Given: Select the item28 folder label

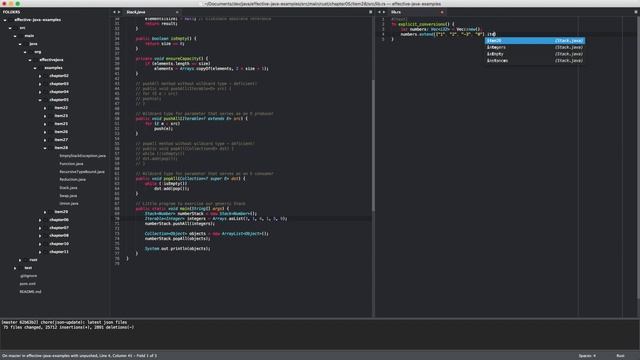Looking at the screenshot, I should (x=61, y=148).
